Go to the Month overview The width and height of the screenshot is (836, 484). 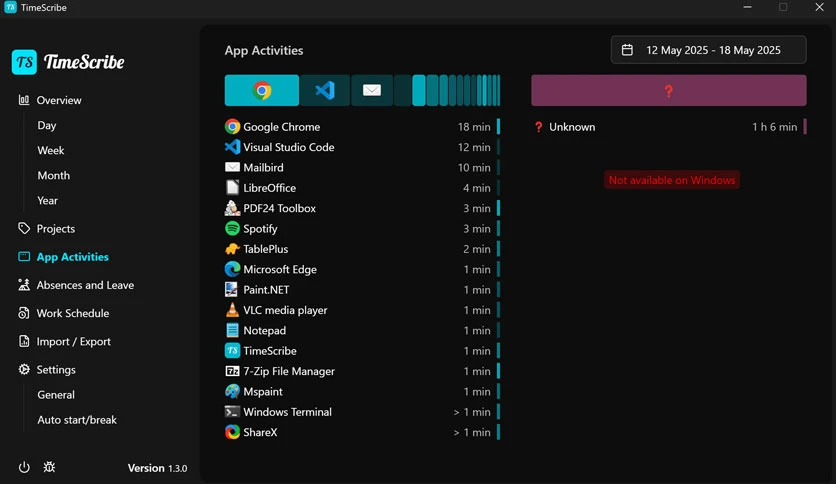tap(53, 175)
